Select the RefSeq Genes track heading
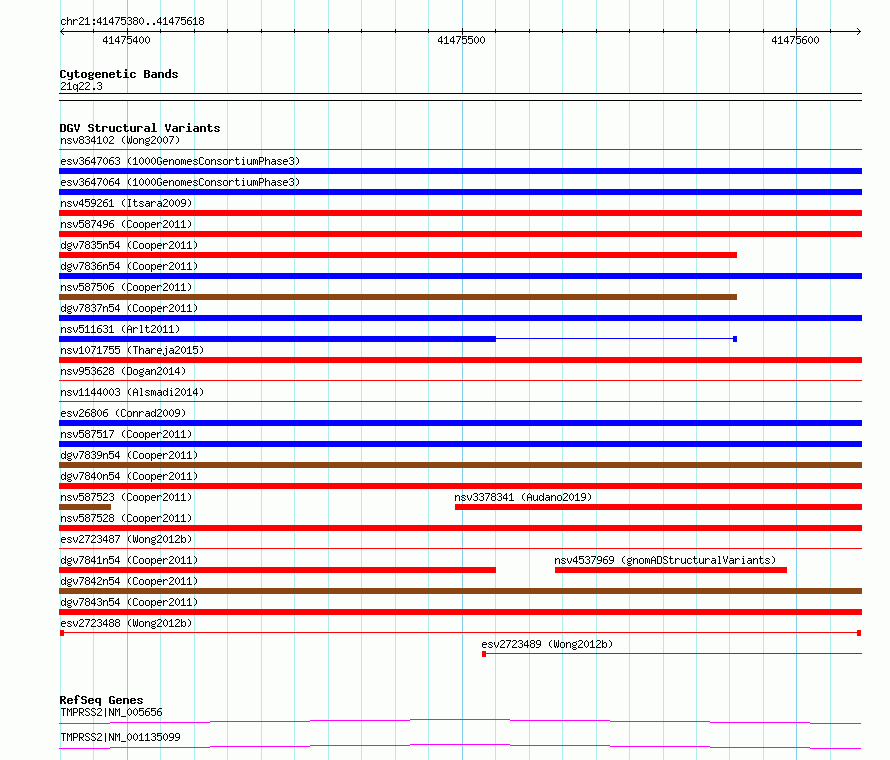This screenshot has height=760, width=890. pos(101,700)
